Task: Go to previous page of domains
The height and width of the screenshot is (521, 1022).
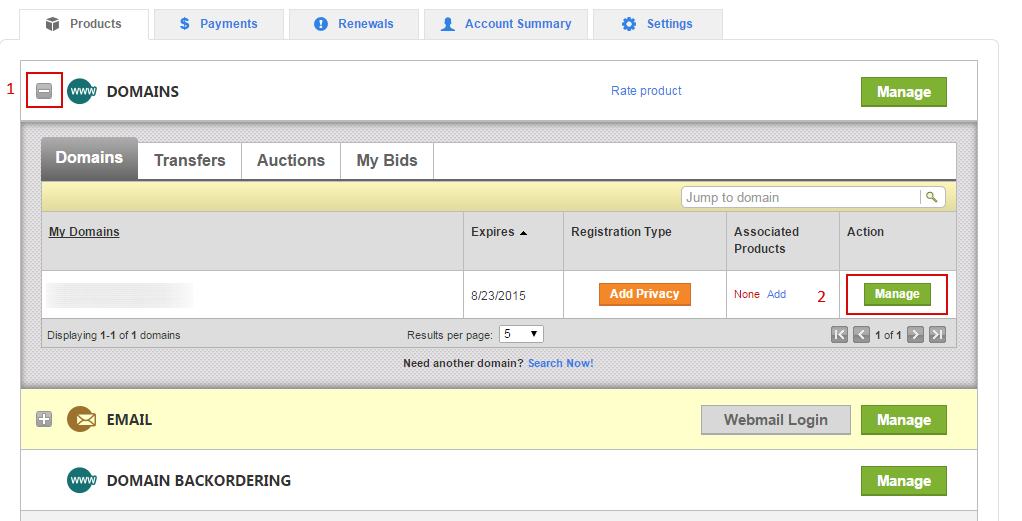Action: pos(862,335)
